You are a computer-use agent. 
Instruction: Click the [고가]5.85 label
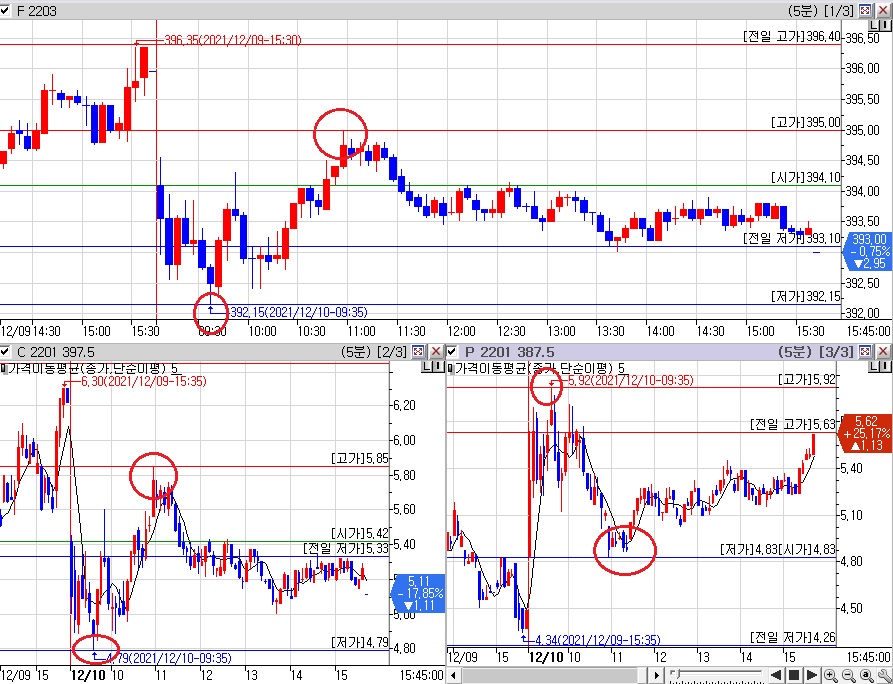(x=360, y=458)
